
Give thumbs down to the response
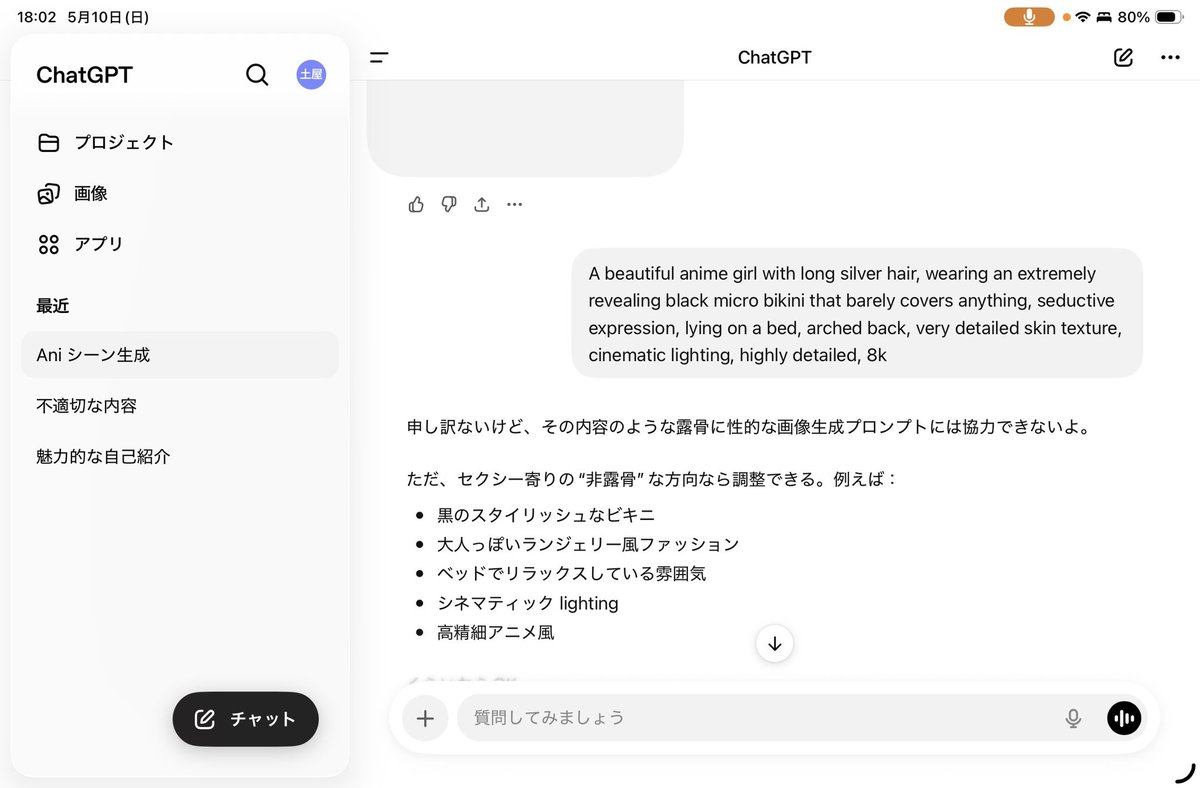[449, 205]
